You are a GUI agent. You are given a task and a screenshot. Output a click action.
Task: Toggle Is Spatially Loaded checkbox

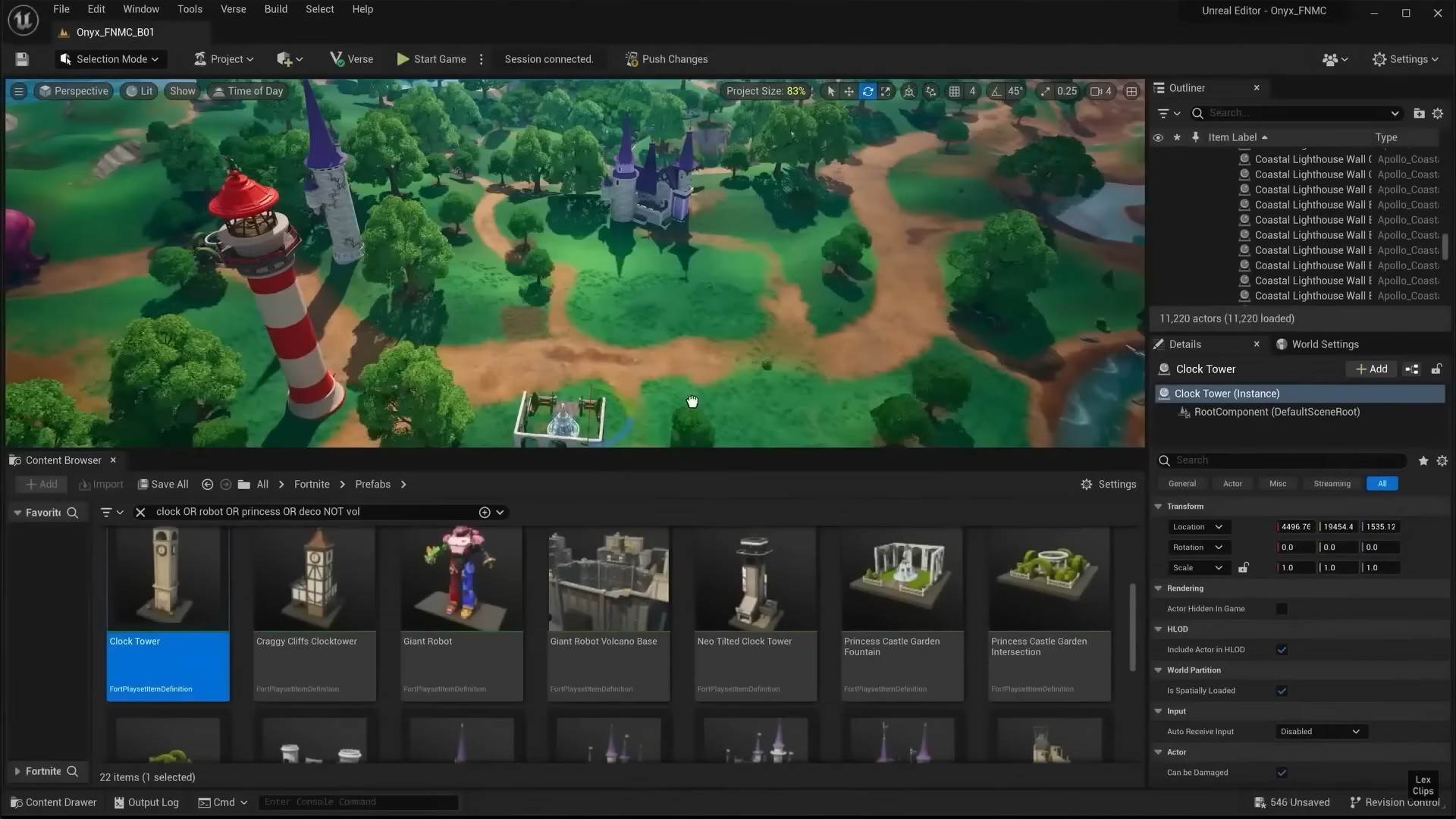(x=1282, y=691)
